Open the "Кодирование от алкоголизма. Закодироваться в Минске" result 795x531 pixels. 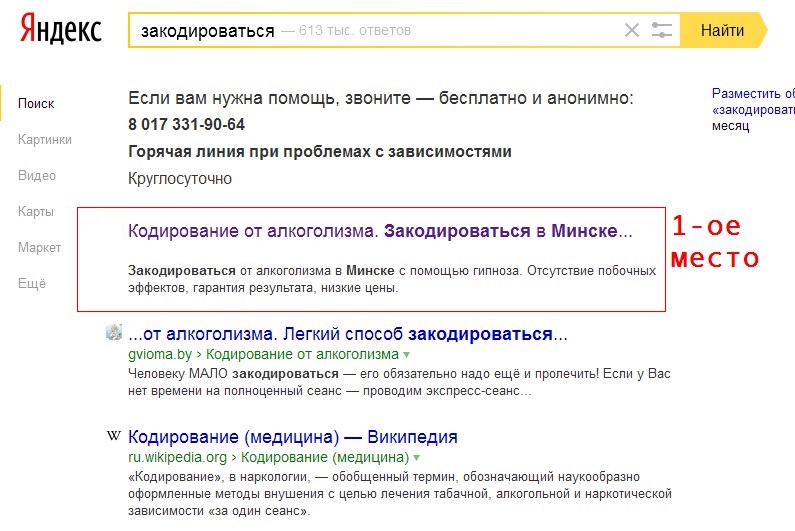click(x=380, y=231)
